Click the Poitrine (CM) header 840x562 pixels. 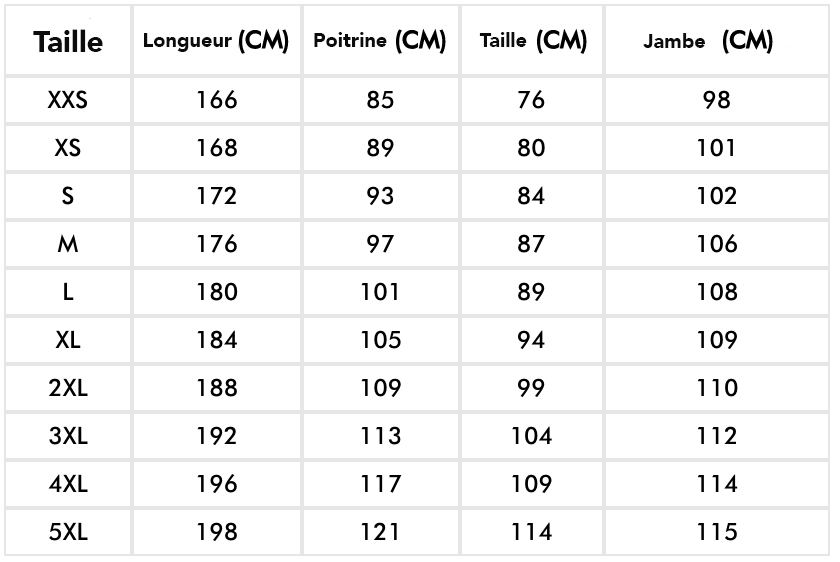tap(380, 41)
